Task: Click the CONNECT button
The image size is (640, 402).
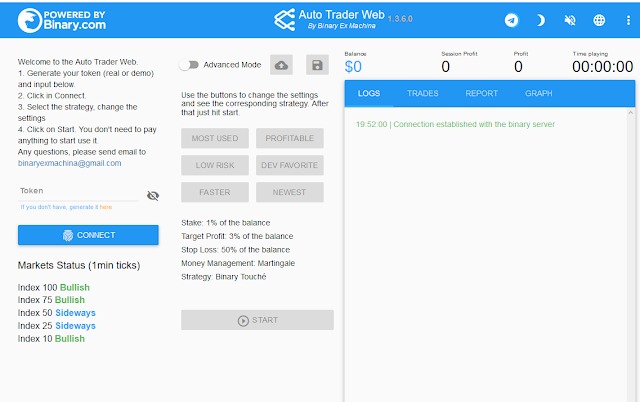Action: [x=88, y=235]
